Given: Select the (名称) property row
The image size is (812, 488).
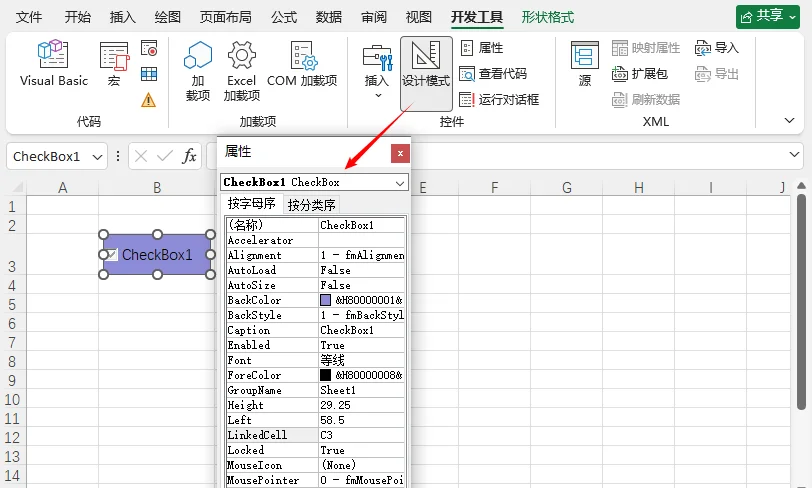Looking at the screenshot, I should click(315, 225).
